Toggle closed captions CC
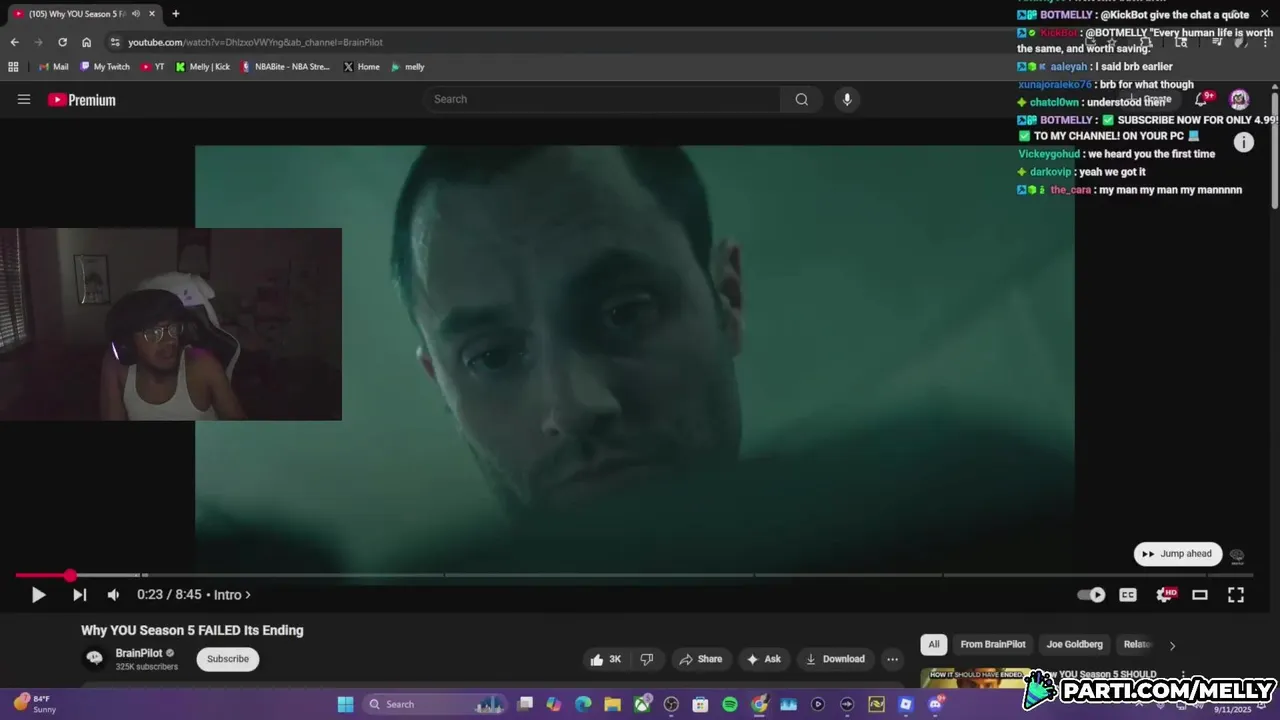This screenshot has width=1280, height=720. [x=1128, y=595]
